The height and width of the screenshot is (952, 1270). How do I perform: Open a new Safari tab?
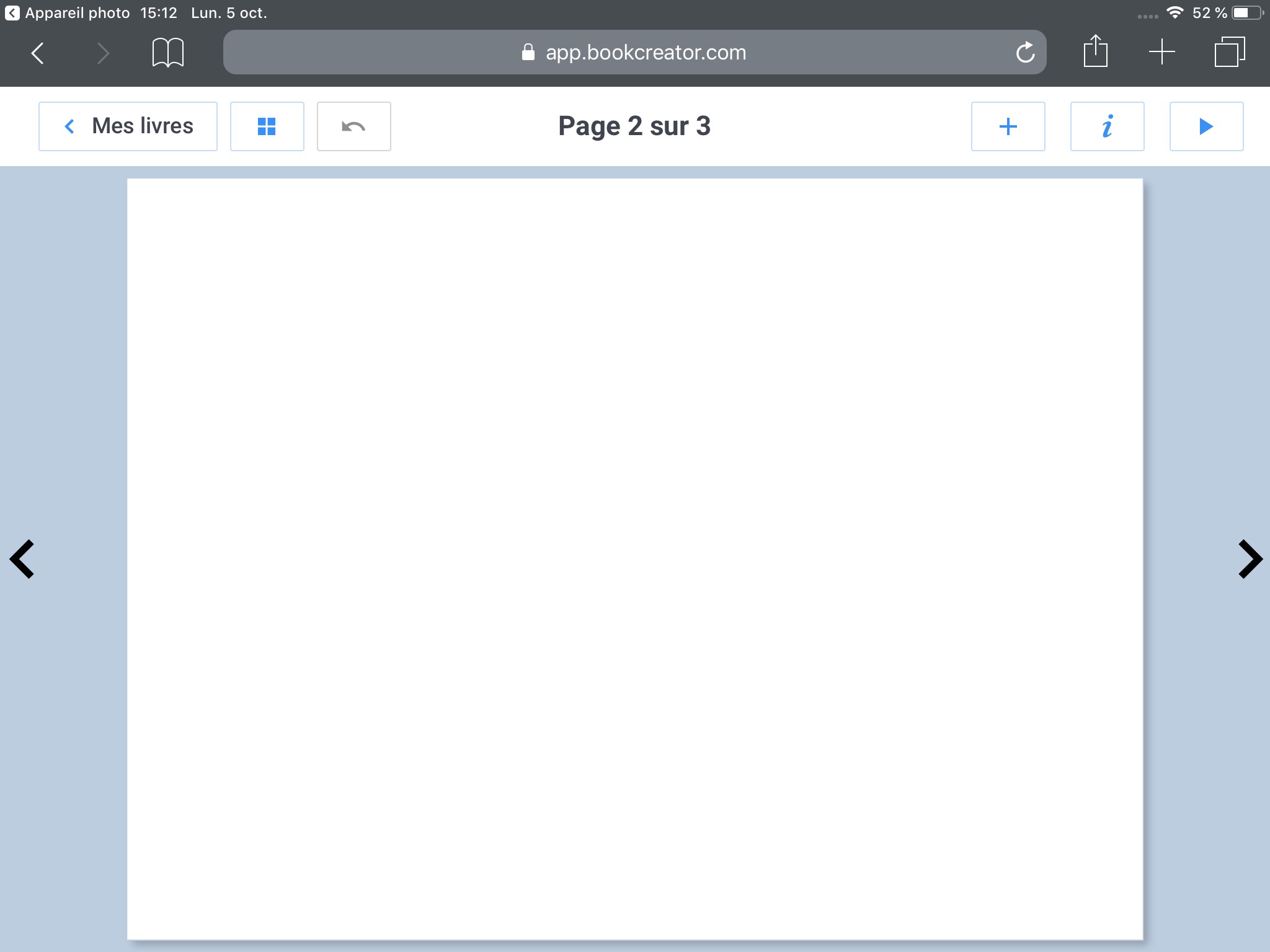1161,51
